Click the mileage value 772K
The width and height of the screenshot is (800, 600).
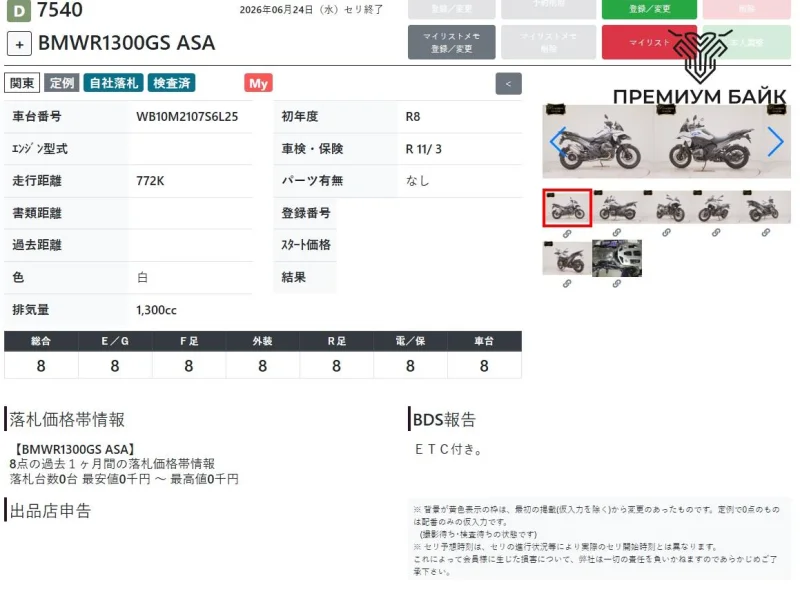tap(150, 181)
